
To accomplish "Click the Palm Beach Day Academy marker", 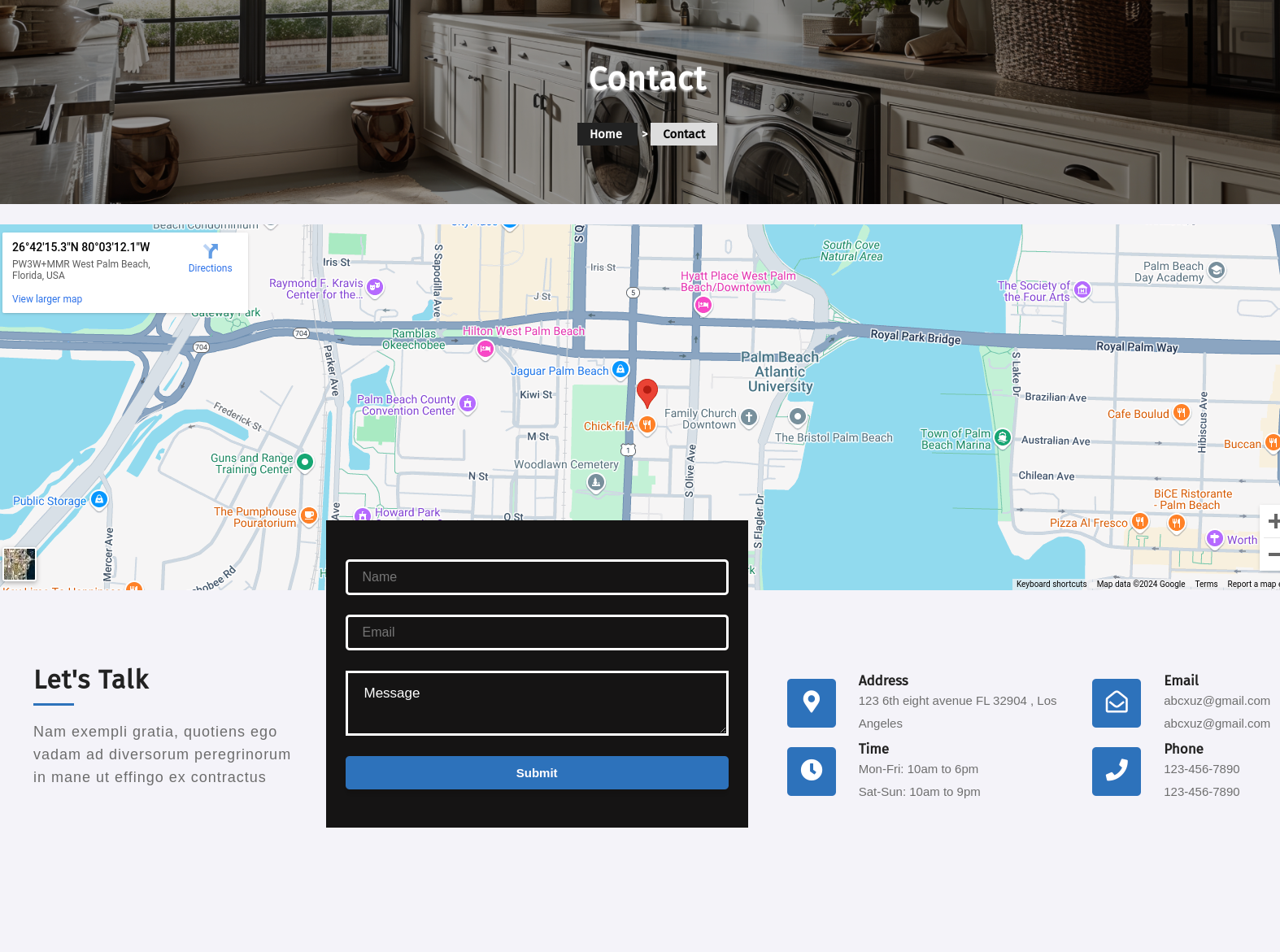I will [x=1217, y=271].
